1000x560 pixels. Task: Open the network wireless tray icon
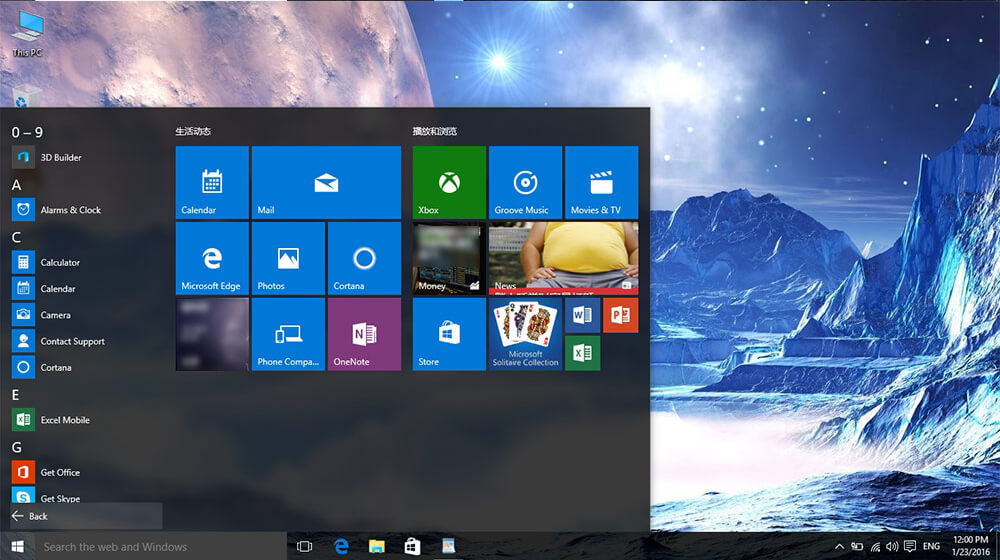point(876,547)
